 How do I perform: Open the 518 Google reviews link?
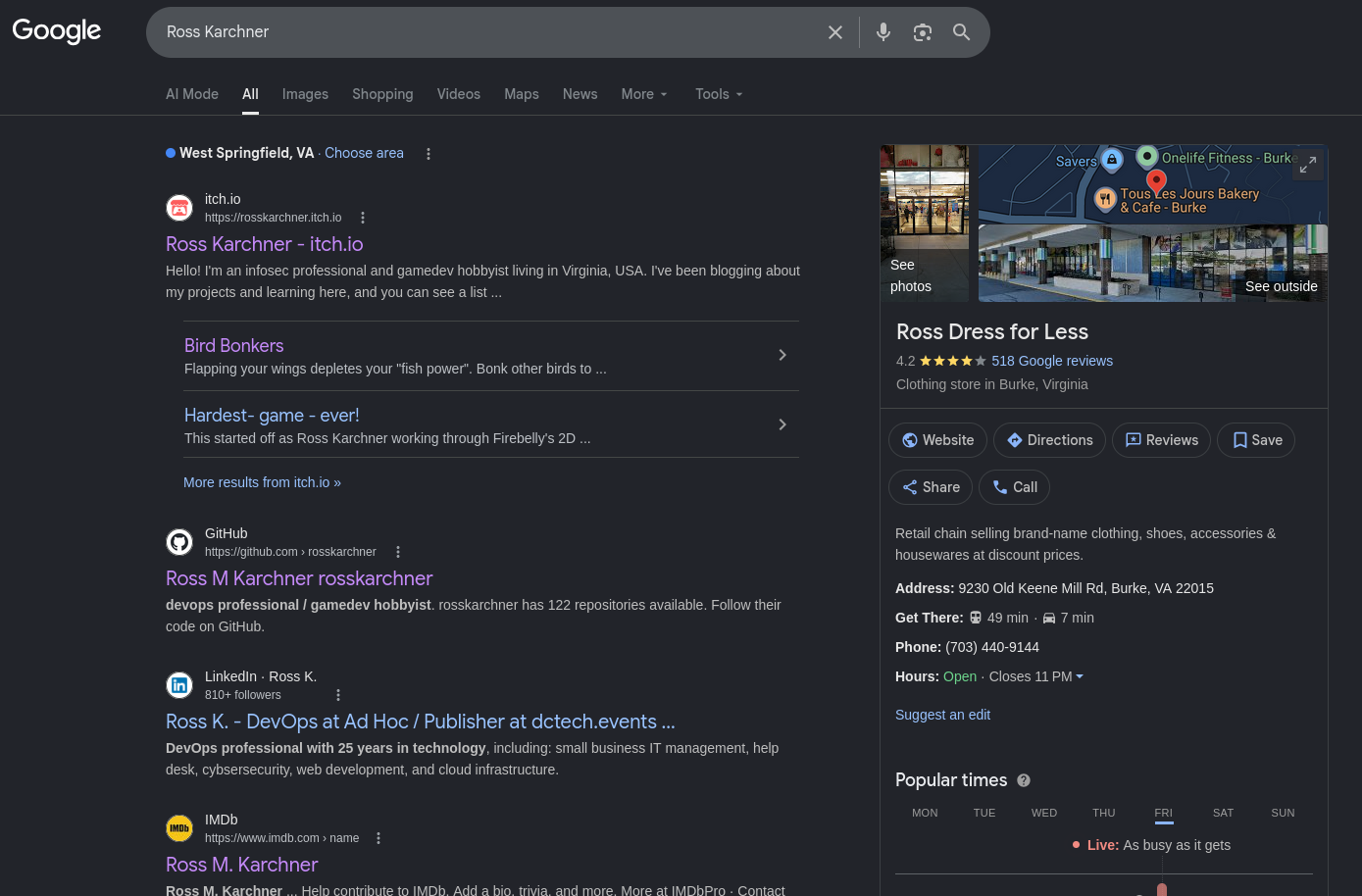click(1052, 361)
